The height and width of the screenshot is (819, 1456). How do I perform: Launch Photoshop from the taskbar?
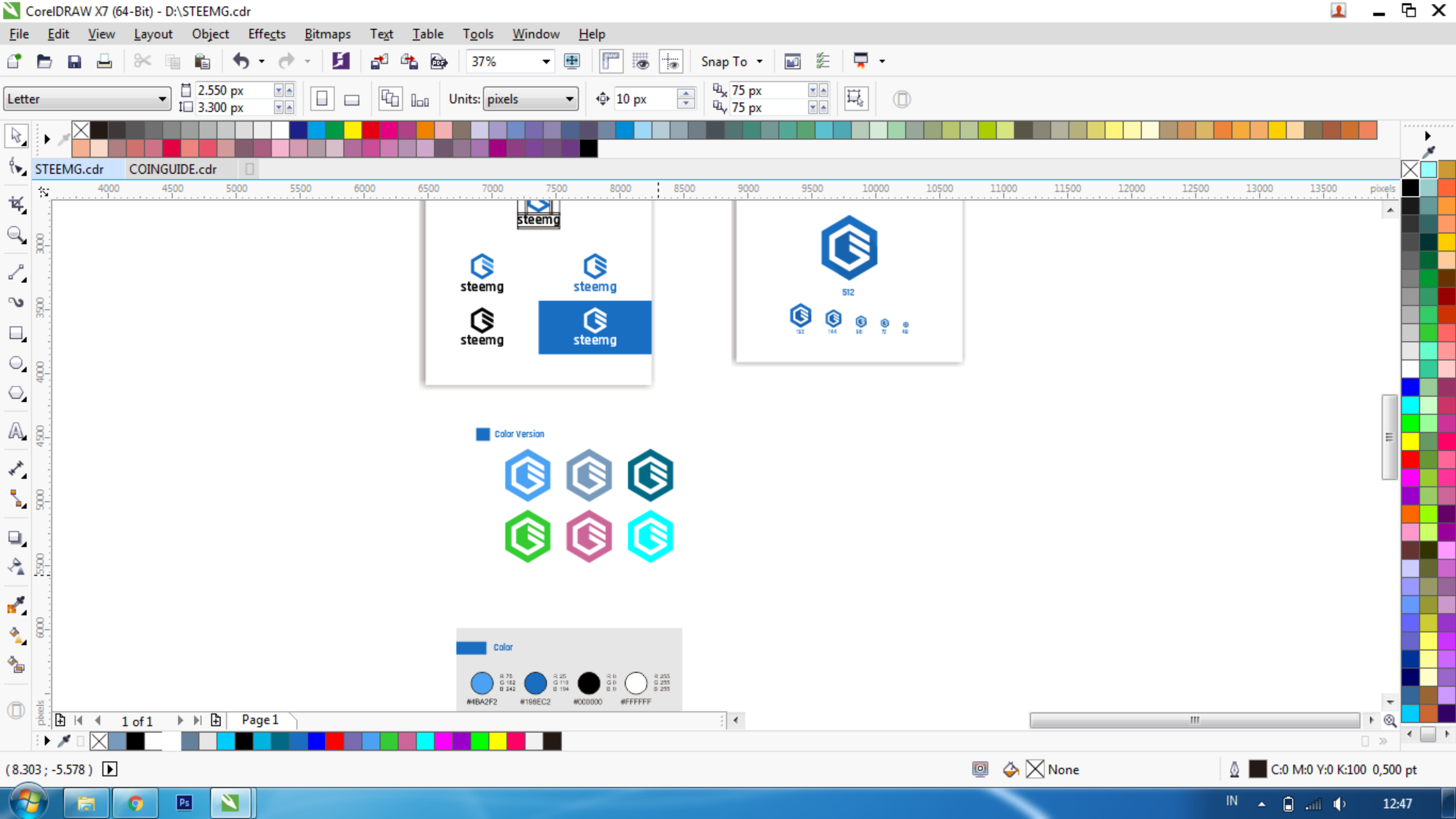click(184, 802)
